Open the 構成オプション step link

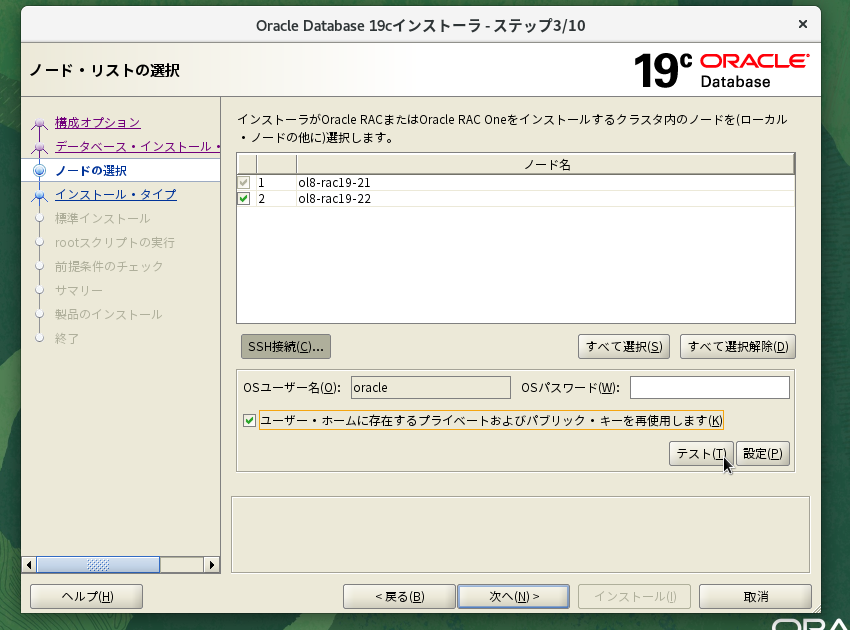point(98,123)
